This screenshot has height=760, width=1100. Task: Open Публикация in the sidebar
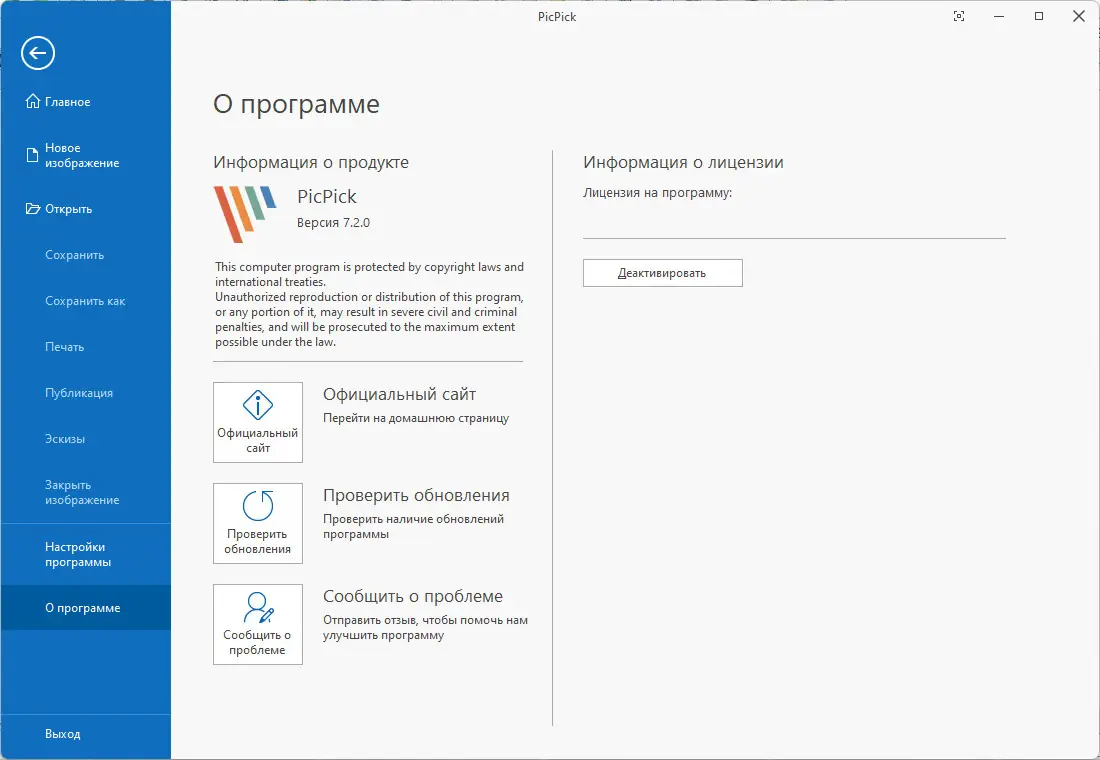(x=86, y=392)
